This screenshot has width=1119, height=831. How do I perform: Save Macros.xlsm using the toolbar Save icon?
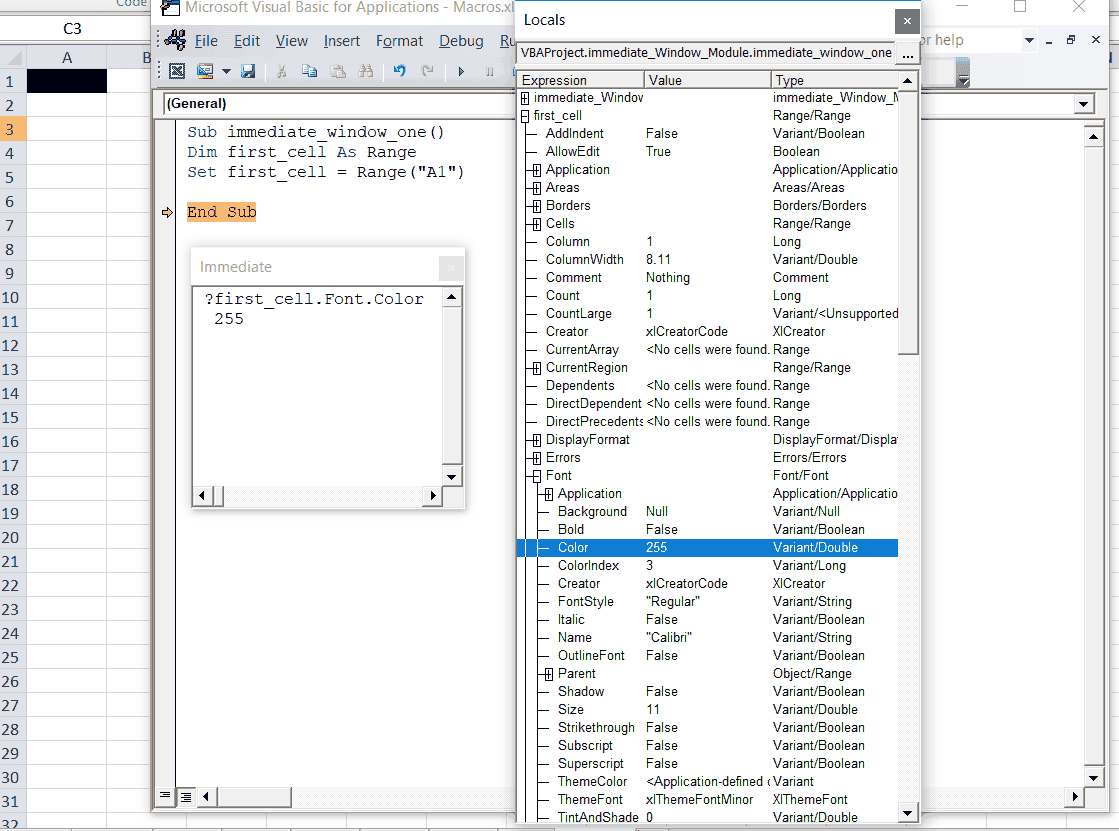click(249, 70)
